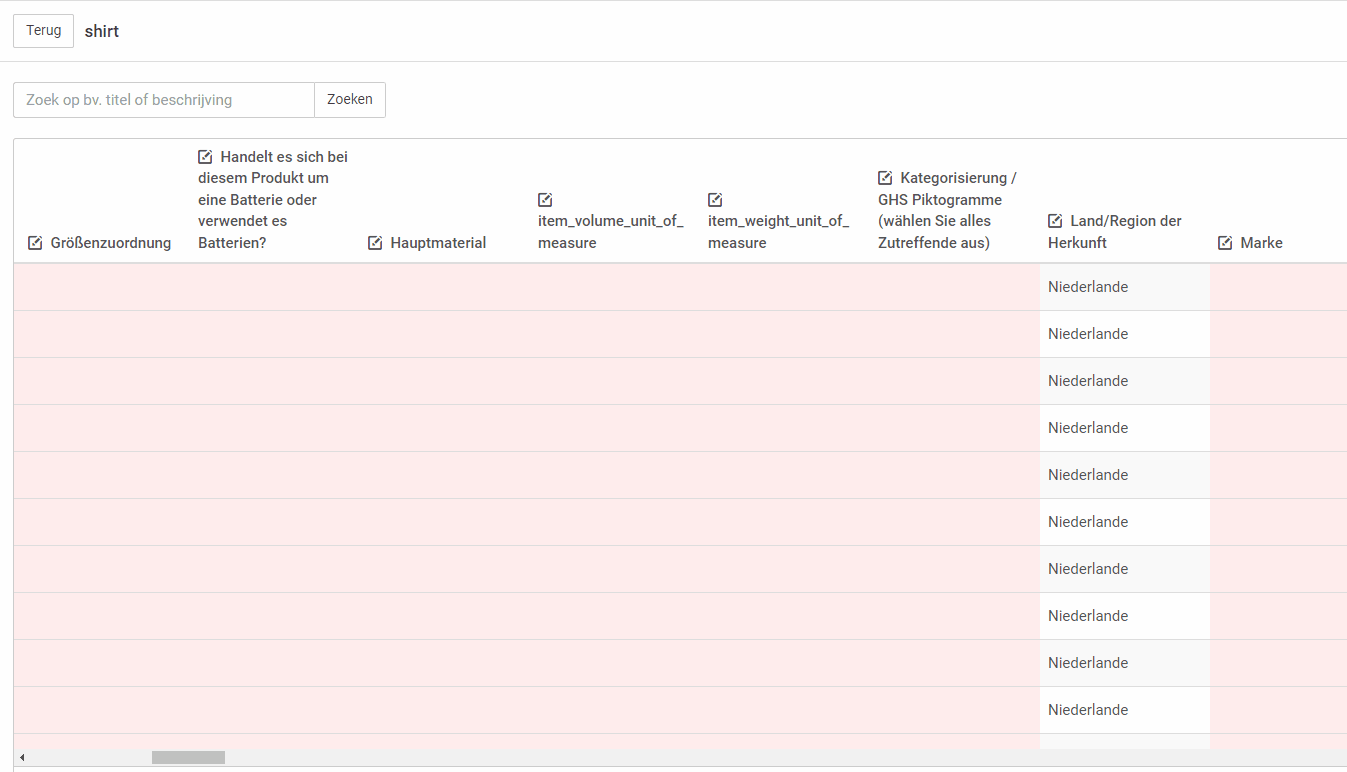Click the edit icon for the Batterie question column
The height and width of the screenshot is (772, 1347).
click(x=205, y=157)
